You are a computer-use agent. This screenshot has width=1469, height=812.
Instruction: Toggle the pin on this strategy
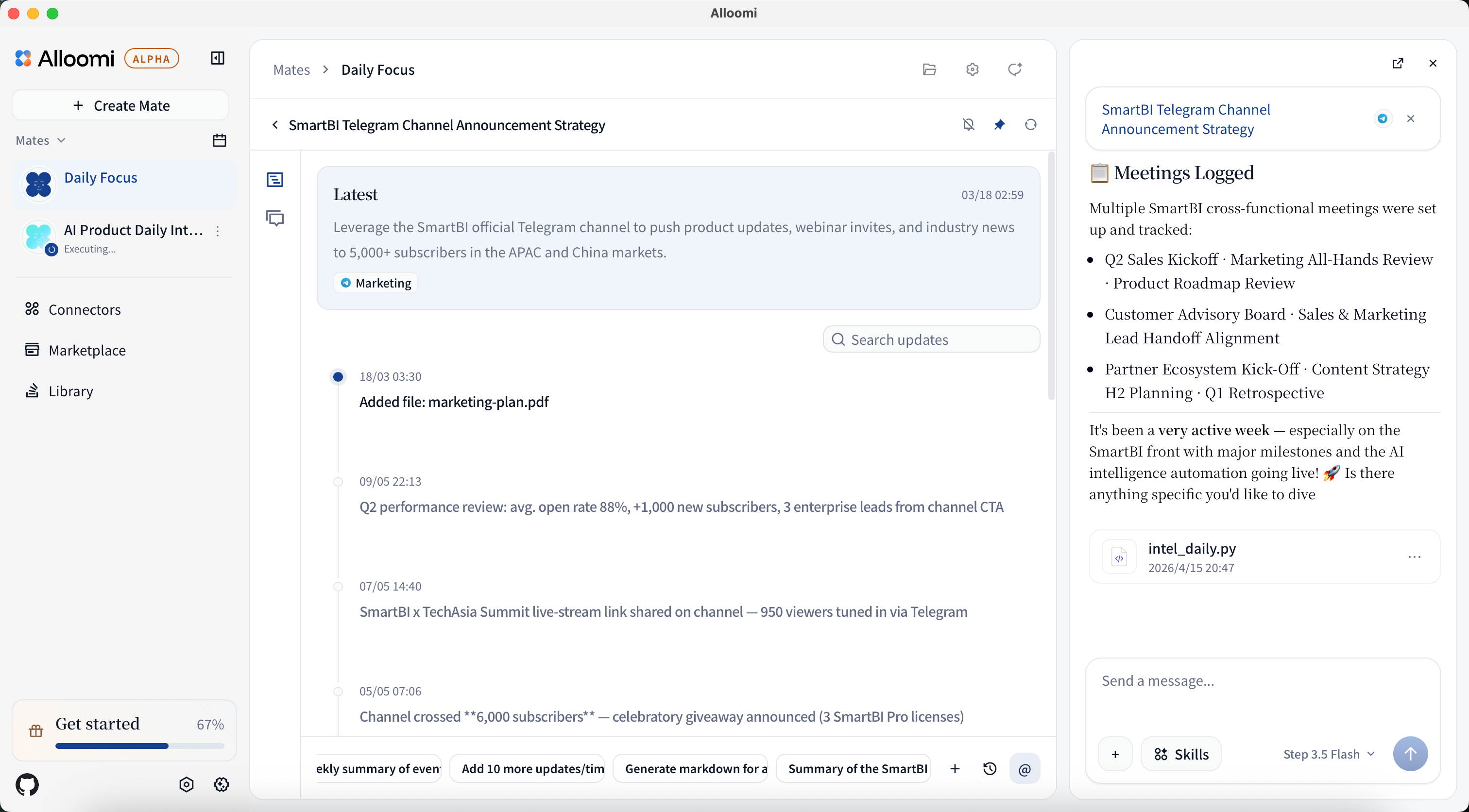click(x=1000, y=124)
